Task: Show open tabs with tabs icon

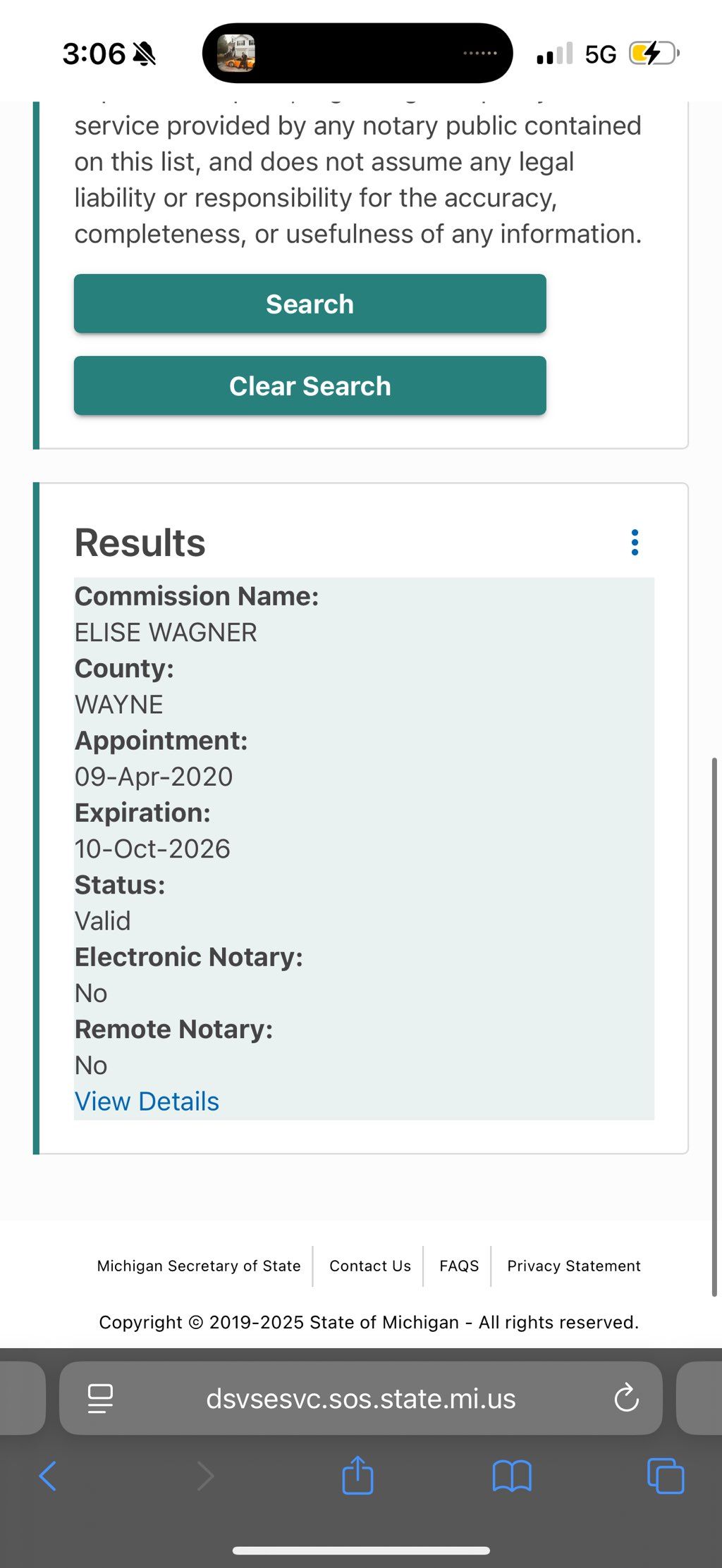Action: (x=666, y=1476)
